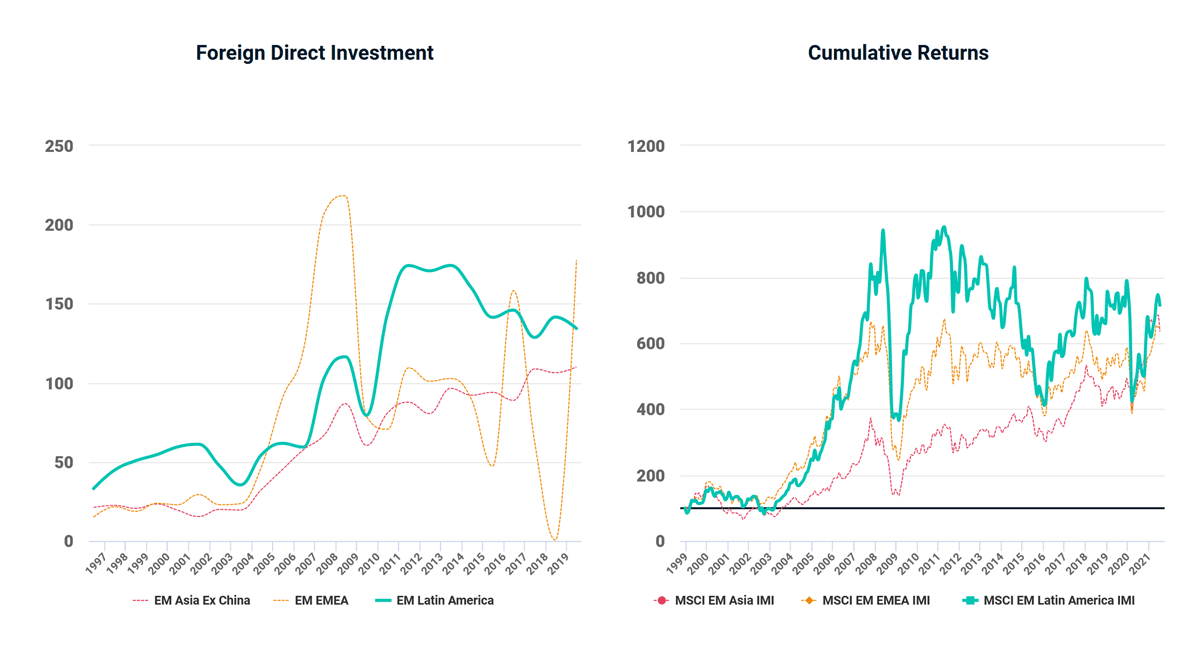Toggle the EM Asia Ex China series label
1200x656 pixels.
(202, 601)
